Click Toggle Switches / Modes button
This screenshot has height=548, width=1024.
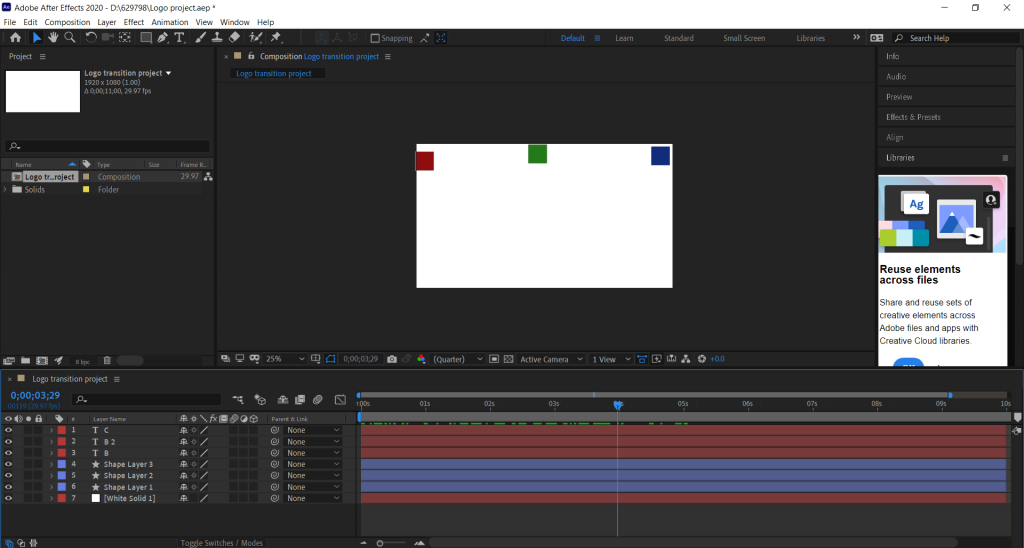tap(221, 543)
